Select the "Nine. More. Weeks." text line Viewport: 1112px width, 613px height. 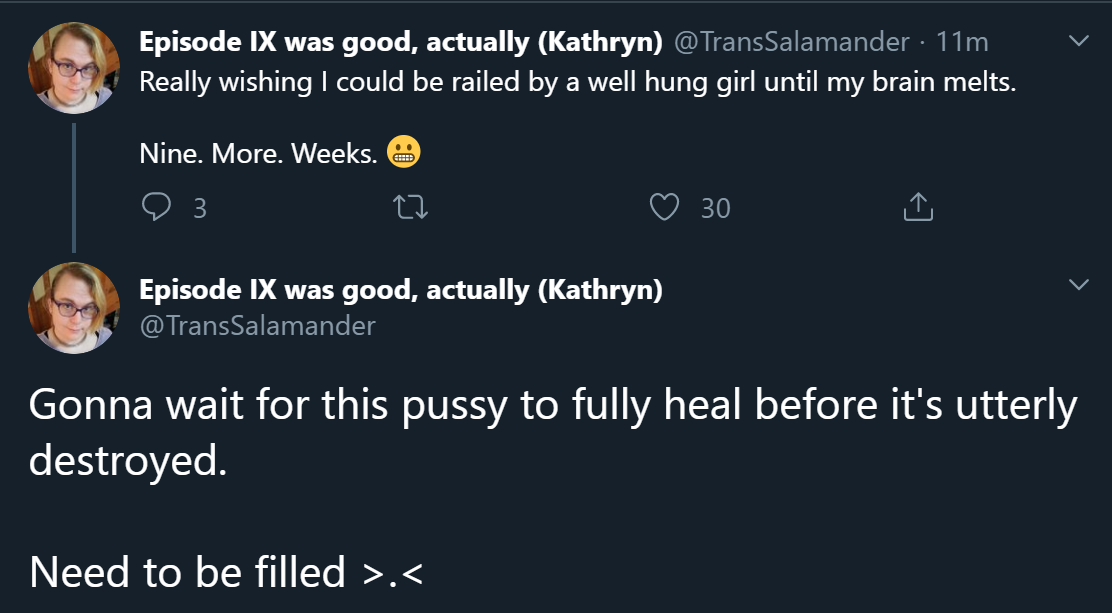coord(258,155)
